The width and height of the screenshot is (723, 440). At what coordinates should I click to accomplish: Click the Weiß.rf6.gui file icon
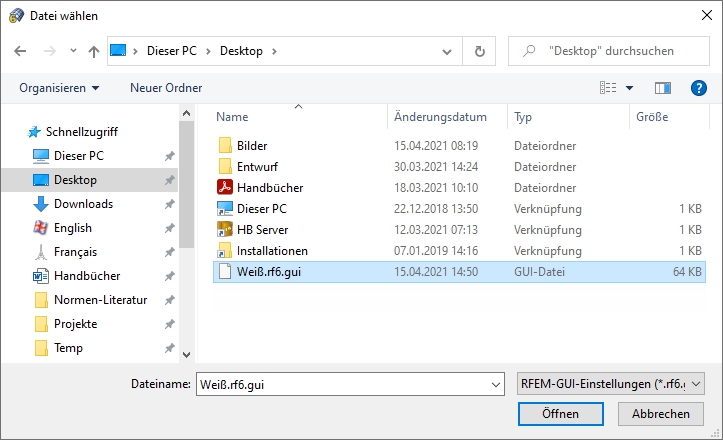(x=225, y=271)
